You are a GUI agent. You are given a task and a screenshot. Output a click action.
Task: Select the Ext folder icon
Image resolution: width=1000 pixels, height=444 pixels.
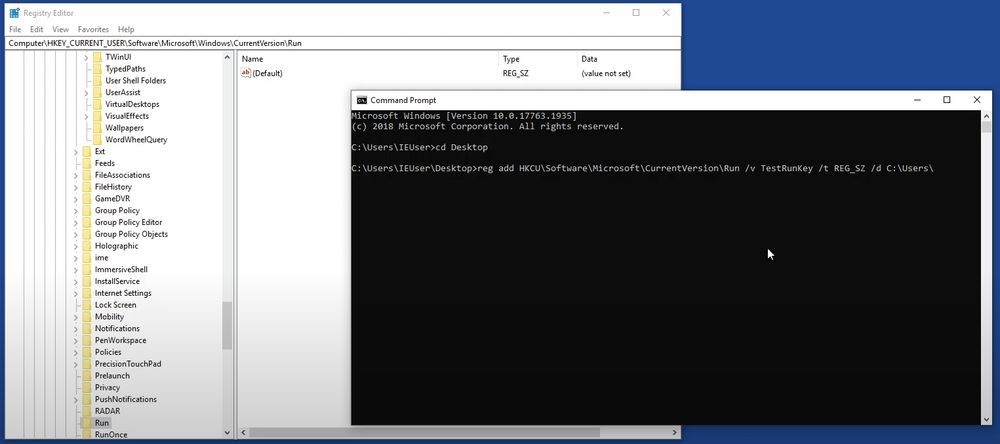pyautogui.click(x=87, y=151)
